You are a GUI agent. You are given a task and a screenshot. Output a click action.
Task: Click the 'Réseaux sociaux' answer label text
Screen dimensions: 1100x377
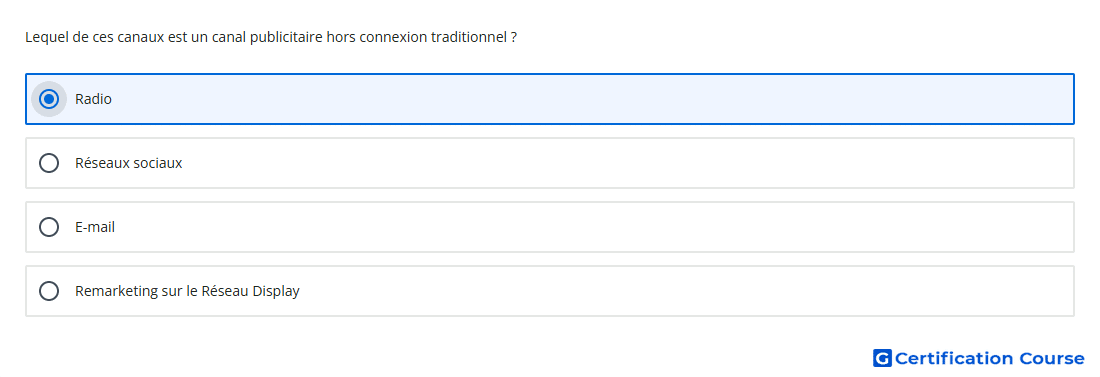coord(128,163)
